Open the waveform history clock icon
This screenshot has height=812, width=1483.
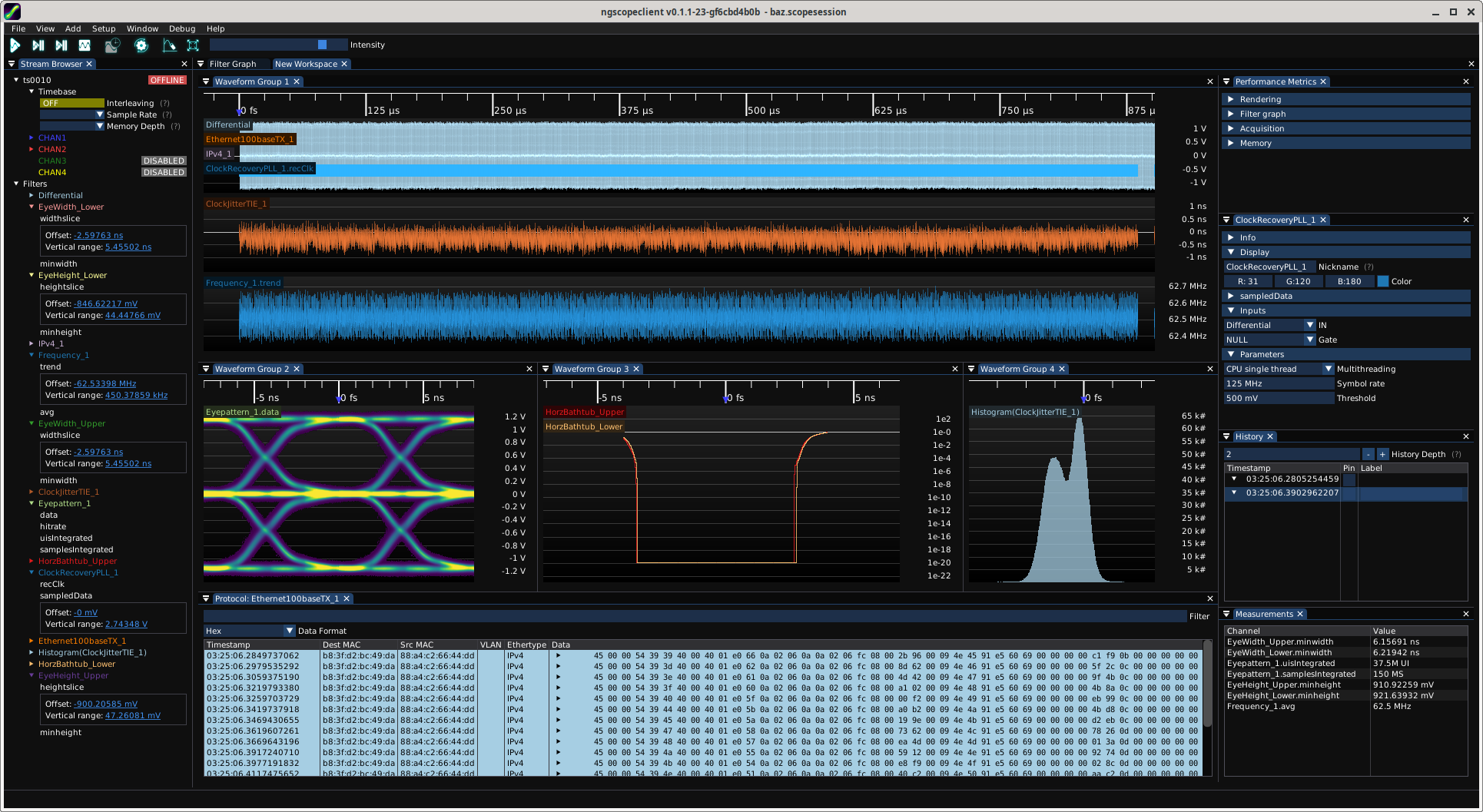[x=112, y=45]
